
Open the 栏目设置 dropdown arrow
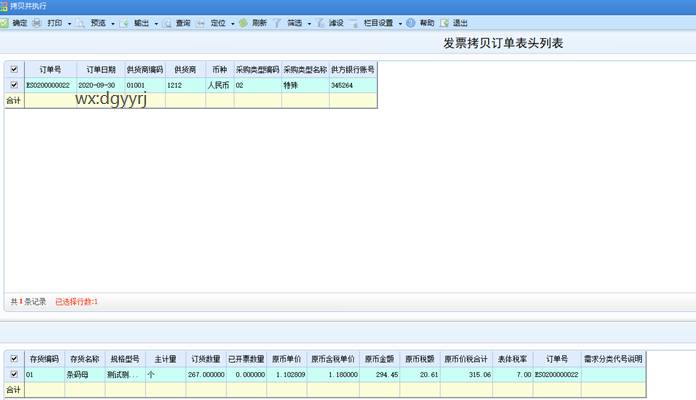pyautogui.click(x=400, y=23)
